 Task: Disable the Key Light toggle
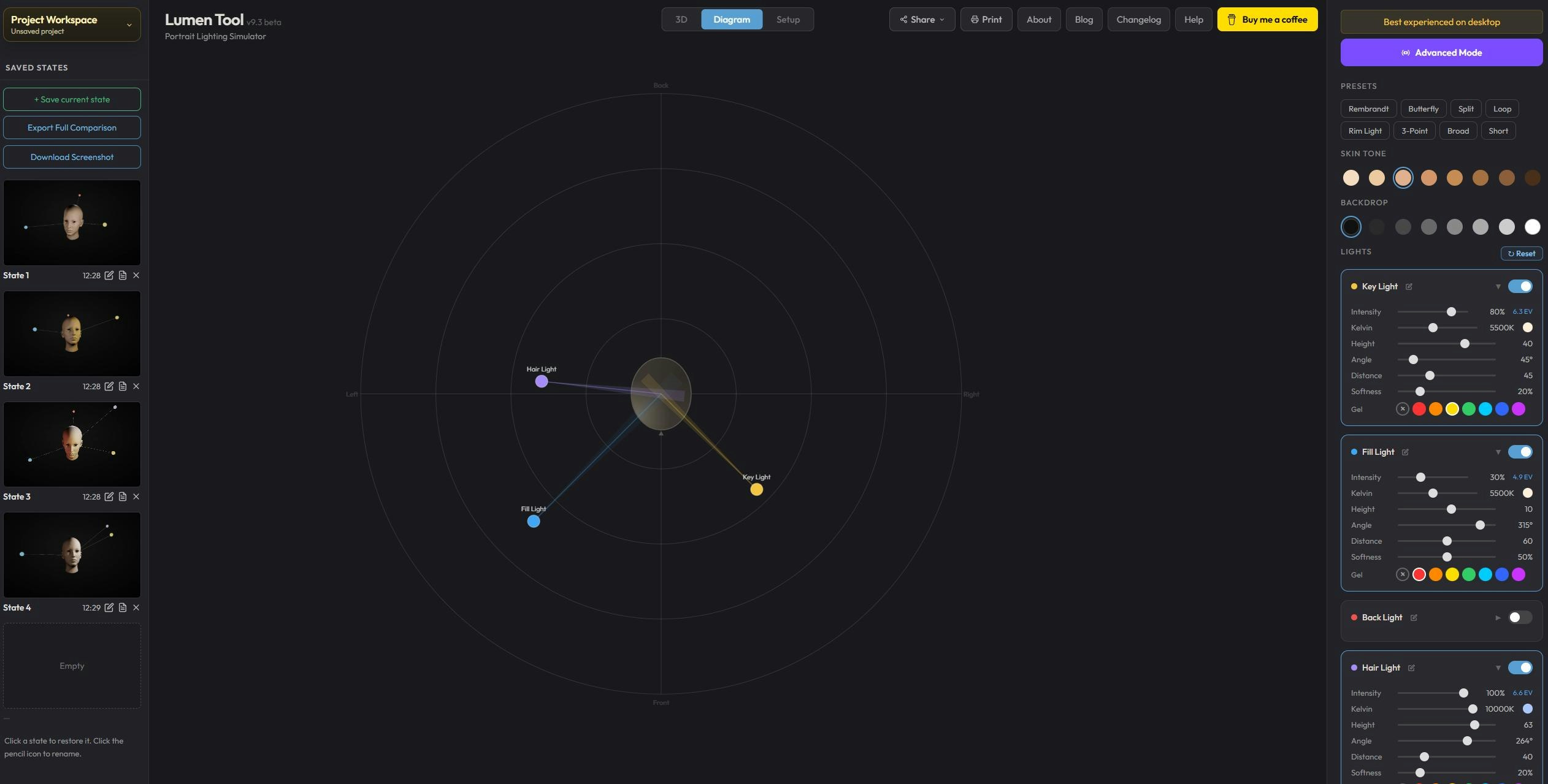pyautogui.click(x=1522, y=286)
